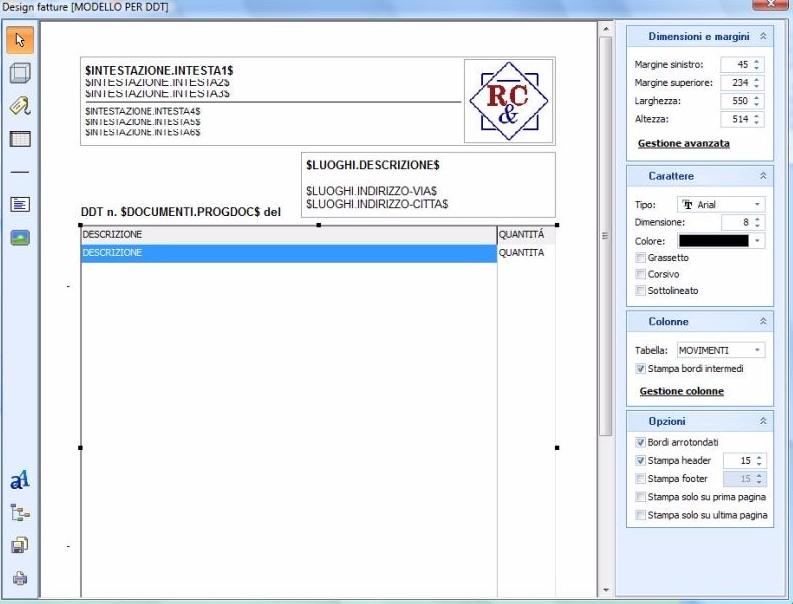Uncheck Bordi arrotondati option
Image resolution: width=793 pixels, height=604 pixels.
[x=640, y=442]
